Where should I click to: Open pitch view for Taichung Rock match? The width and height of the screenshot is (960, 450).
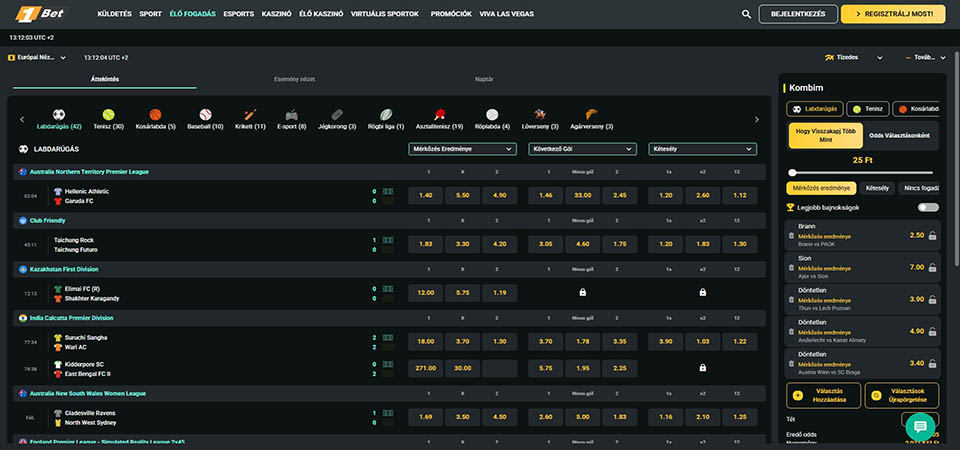(x=388, y=240)
